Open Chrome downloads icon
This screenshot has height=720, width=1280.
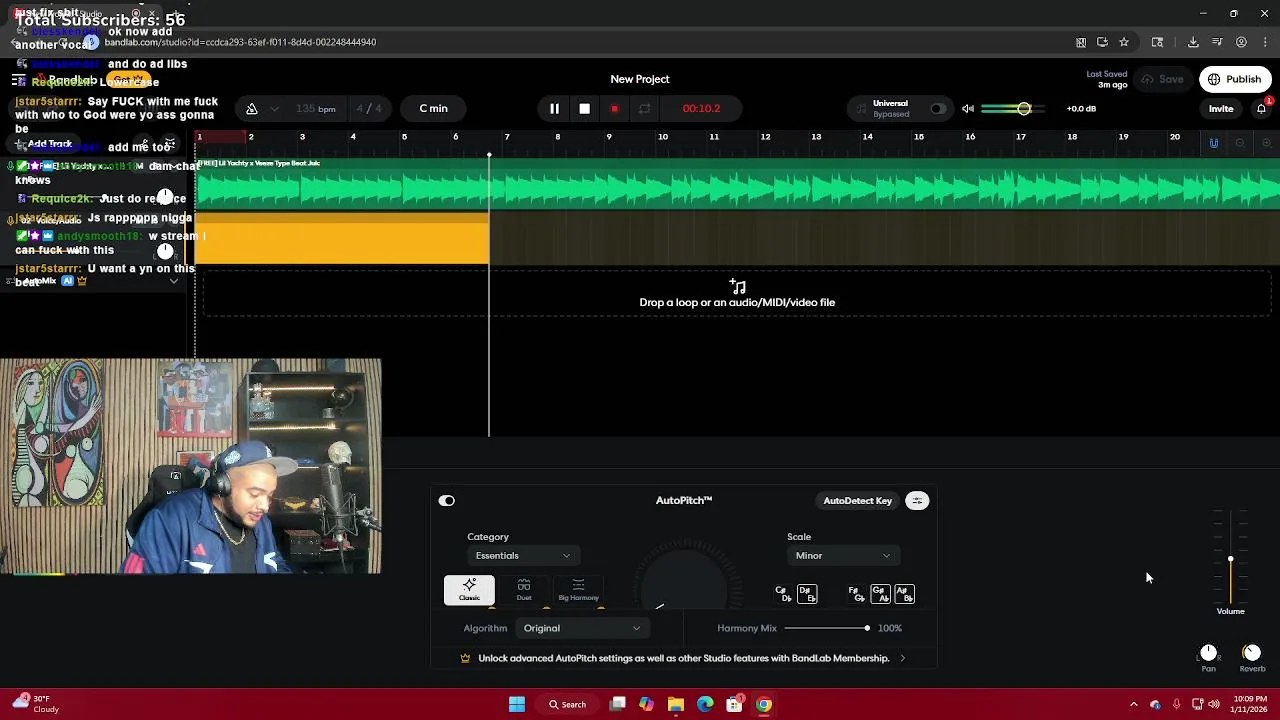pyautogui.click(x=1193, y=42)
